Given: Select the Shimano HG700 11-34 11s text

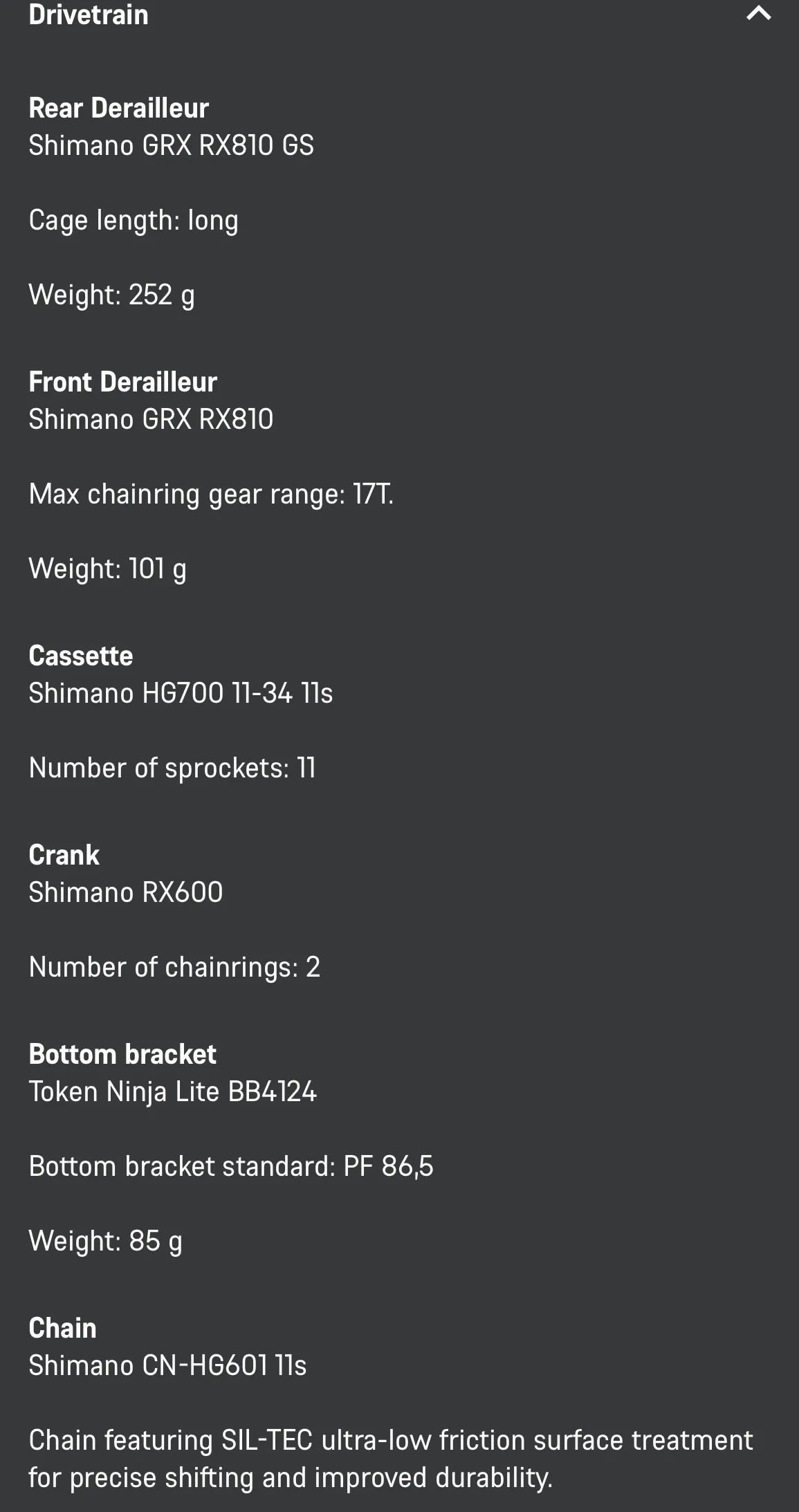Looking at the screenshot, I should tap(181, 693).
